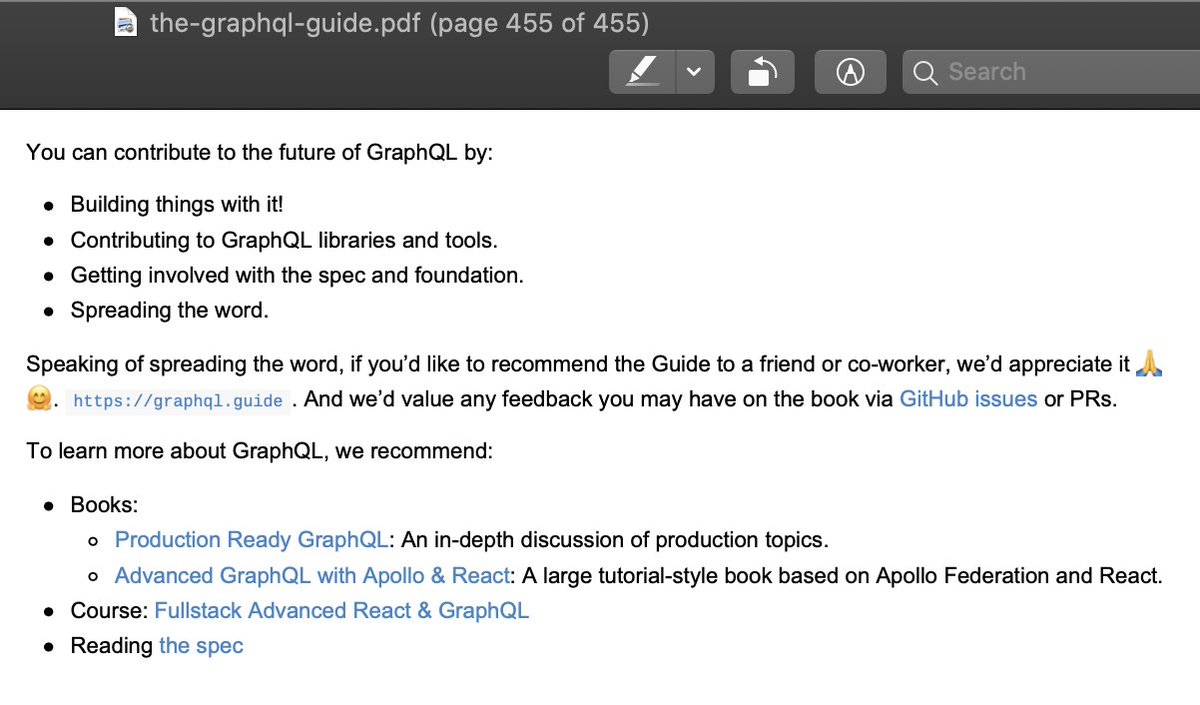This screenshot has height=705, width=1200.
Task: Click the Rotate page button
Action: [762, 72]
